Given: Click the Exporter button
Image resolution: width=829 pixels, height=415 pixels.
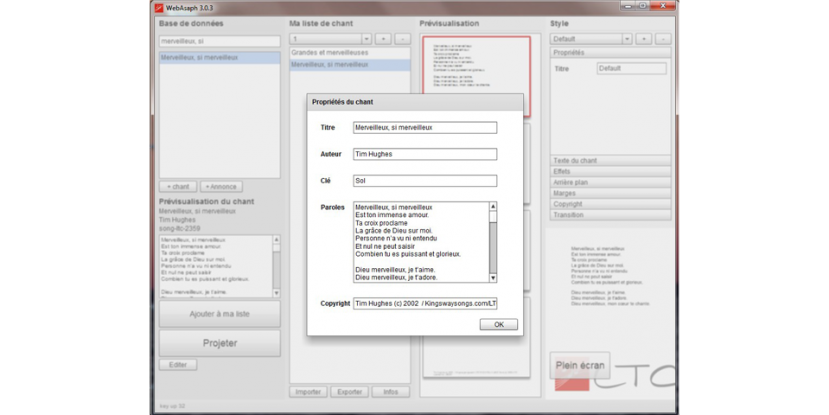Looking at the screenshot, I should tap(349, 392).
